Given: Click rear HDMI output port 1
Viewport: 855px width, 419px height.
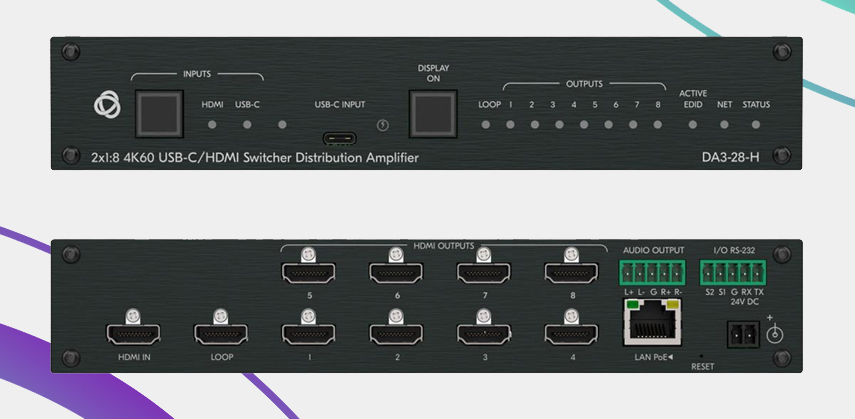Looking at the screenshot, I should click(309, 334).
